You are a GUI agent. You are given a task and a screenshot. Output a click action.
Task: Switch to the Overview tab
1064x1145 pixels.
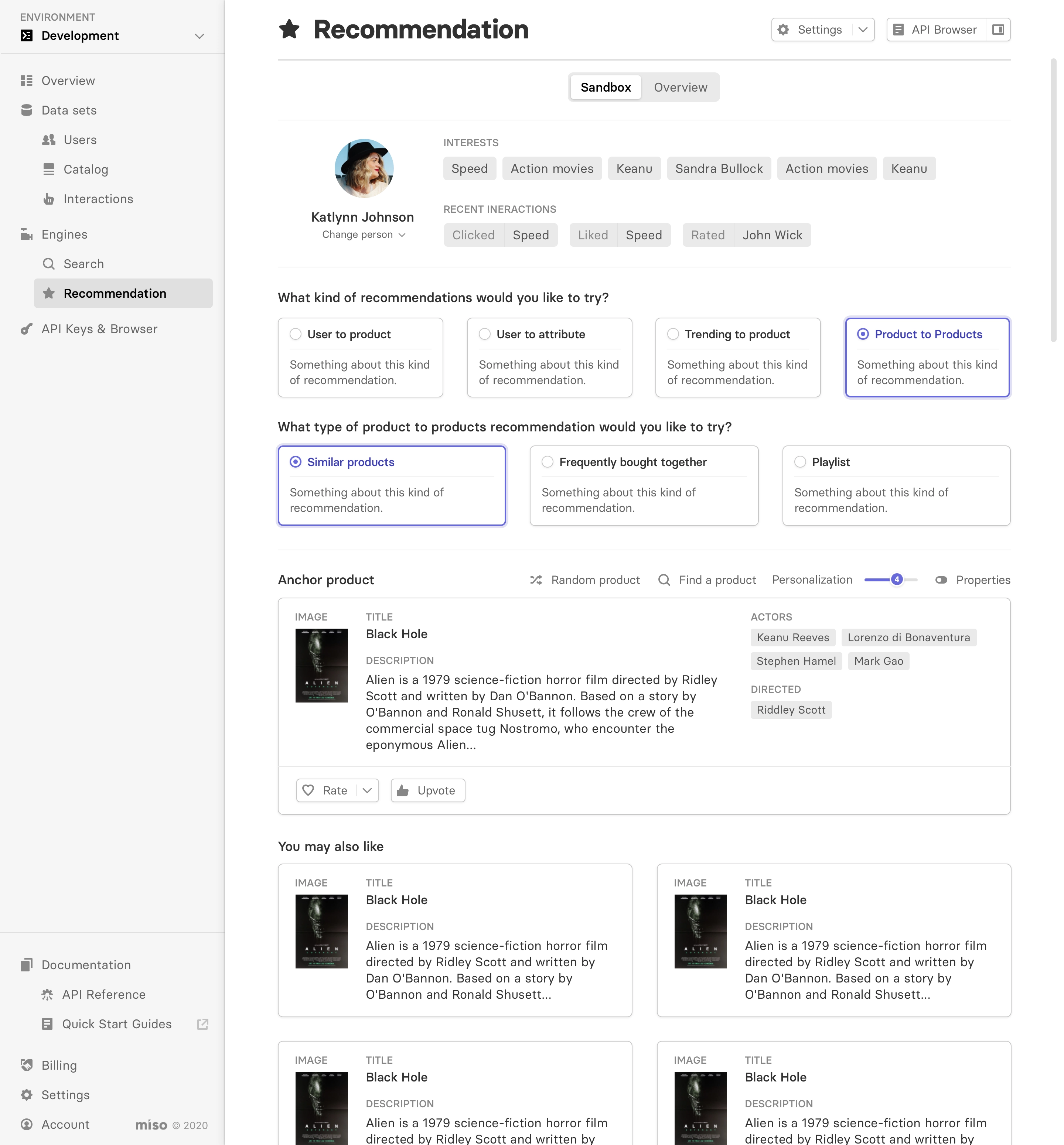680,87
